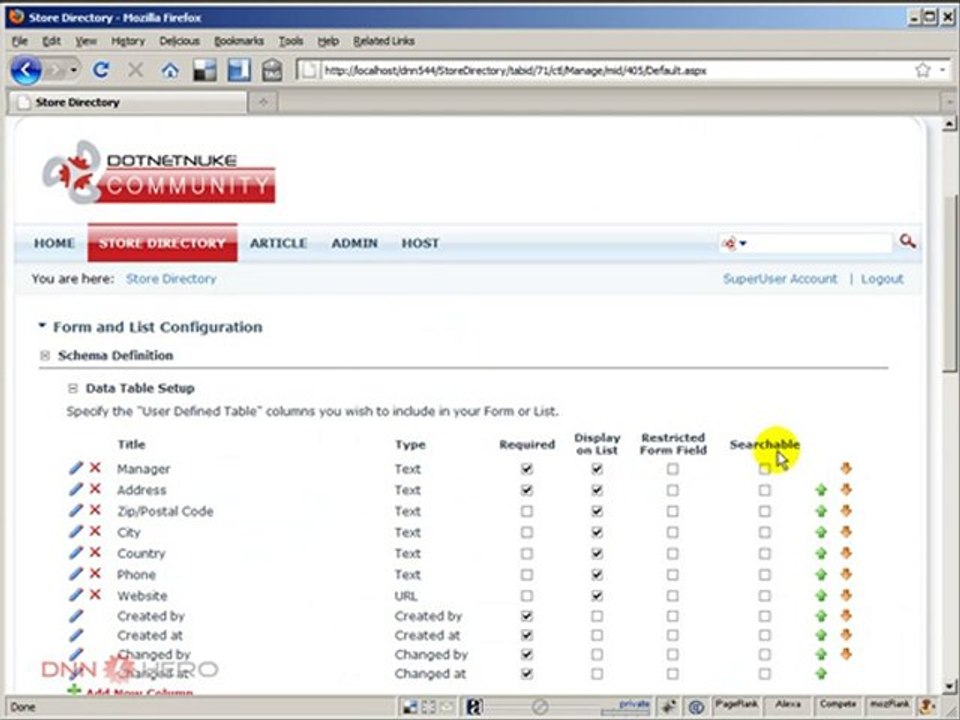Image resolution: width=960 pixels, height=720 pixels.
Task: Move the Website row up
Action: click(821, 596)
